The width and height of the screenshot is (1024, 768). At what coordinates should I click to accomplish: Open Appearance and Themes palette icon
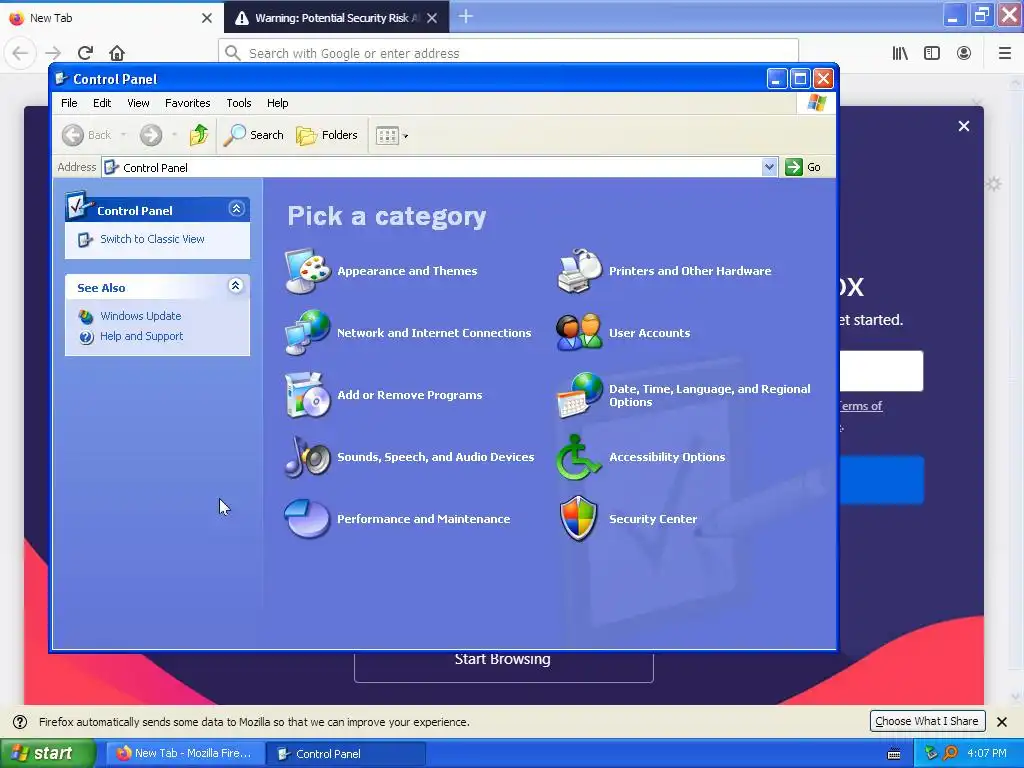point(308,271)
